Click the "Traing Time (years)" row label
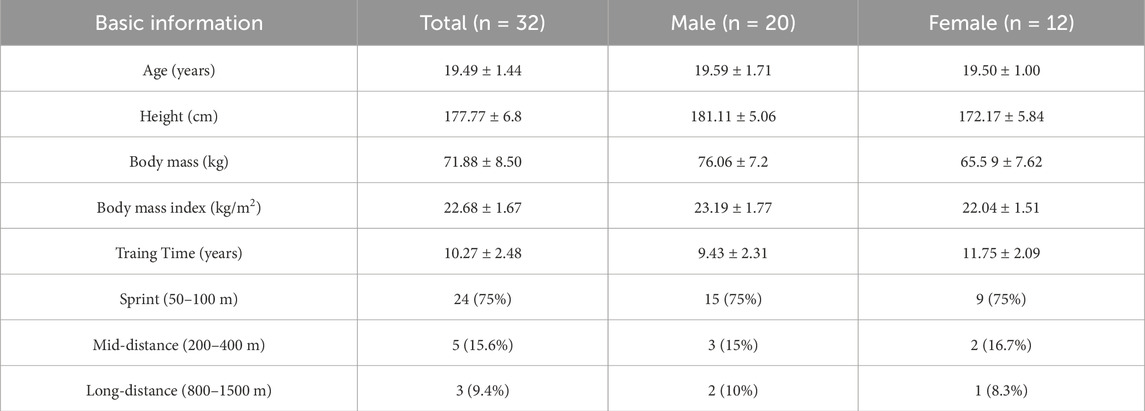The width and height of the screenshot is (1145, 411). pyautogui.click(x=180, y=254)
